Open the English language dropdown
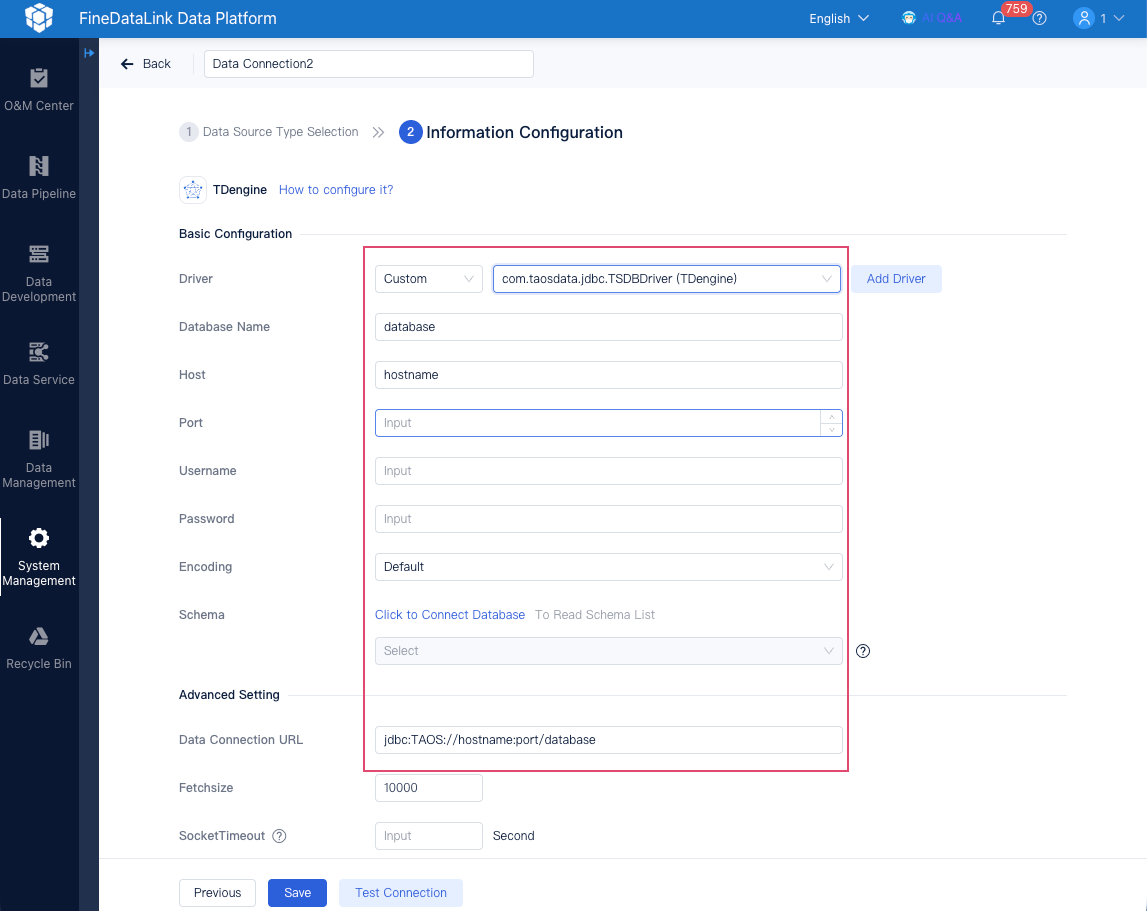This screenshot has width=1147, height=911. tap(838, 18)
